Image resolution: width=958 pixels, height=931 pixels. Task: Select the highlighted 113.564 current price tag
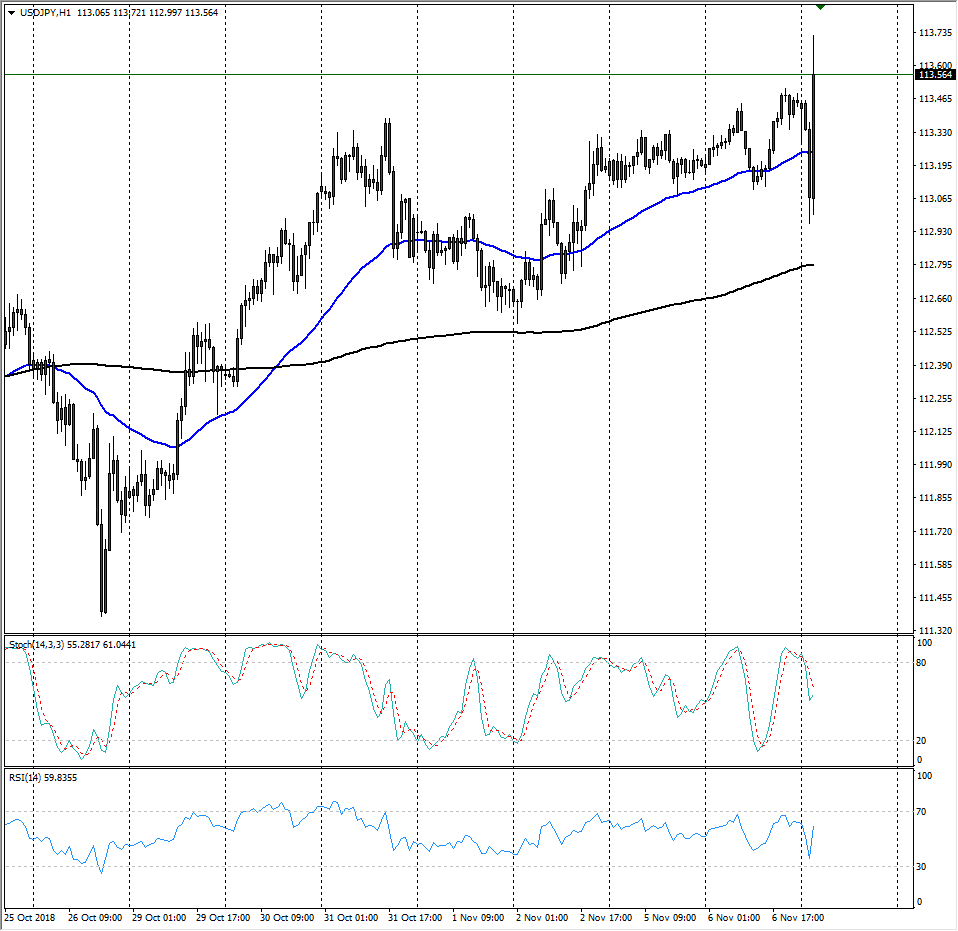[934, 75]
